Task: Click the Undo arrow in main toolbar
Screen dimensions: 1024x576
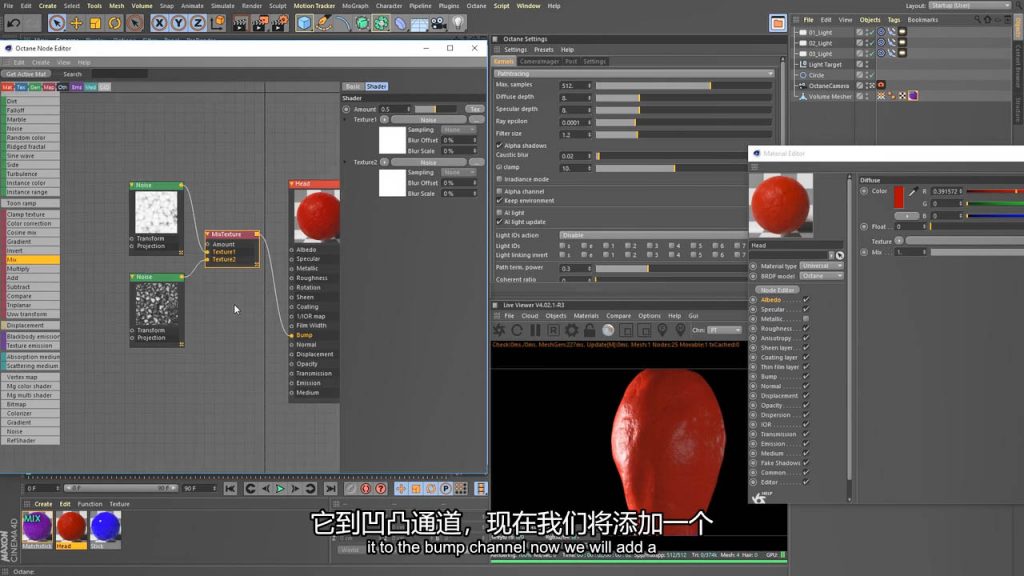Action: pyautogui.click(x=13, y=23)
